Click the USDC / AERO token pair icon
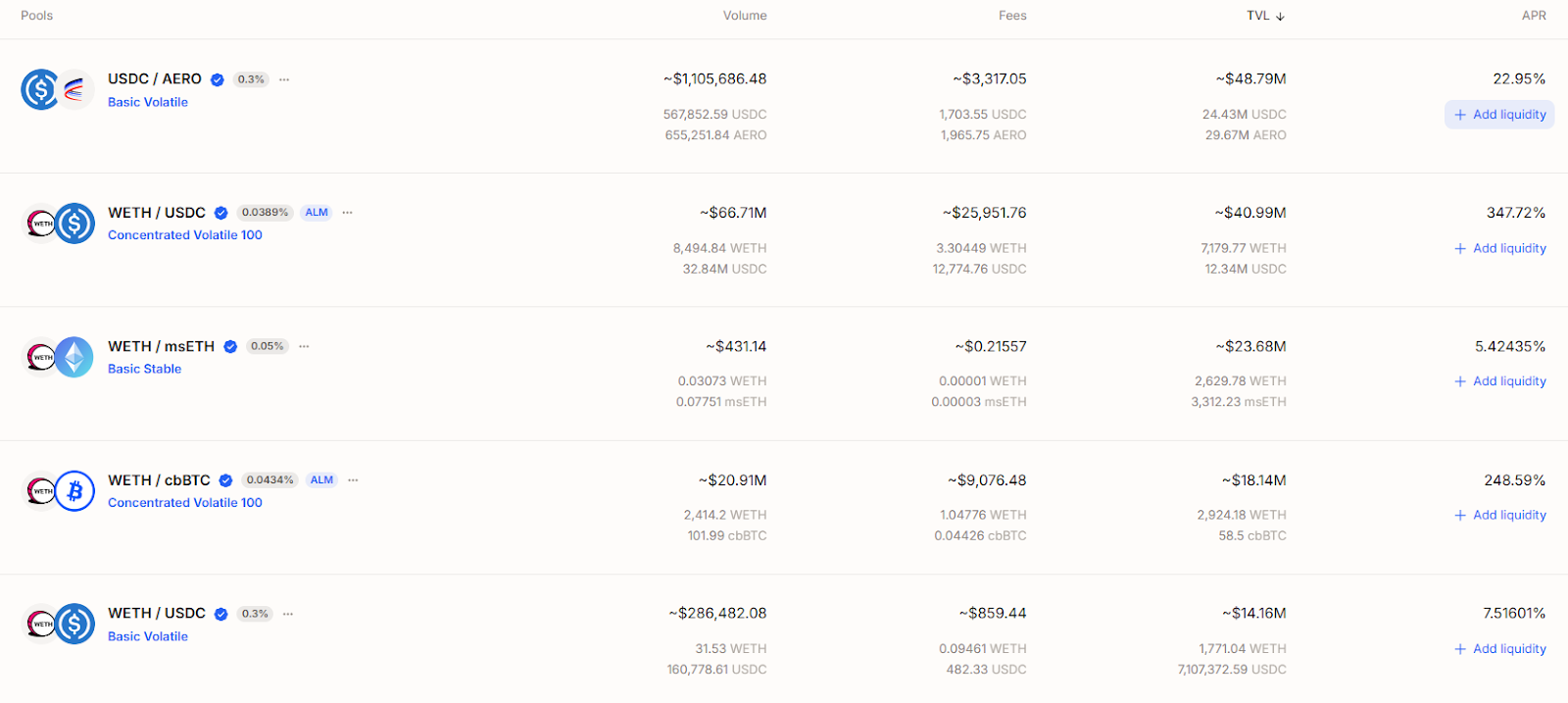Image resolution: width=1568 pixels, height=703 pixels. click(57, 90)
